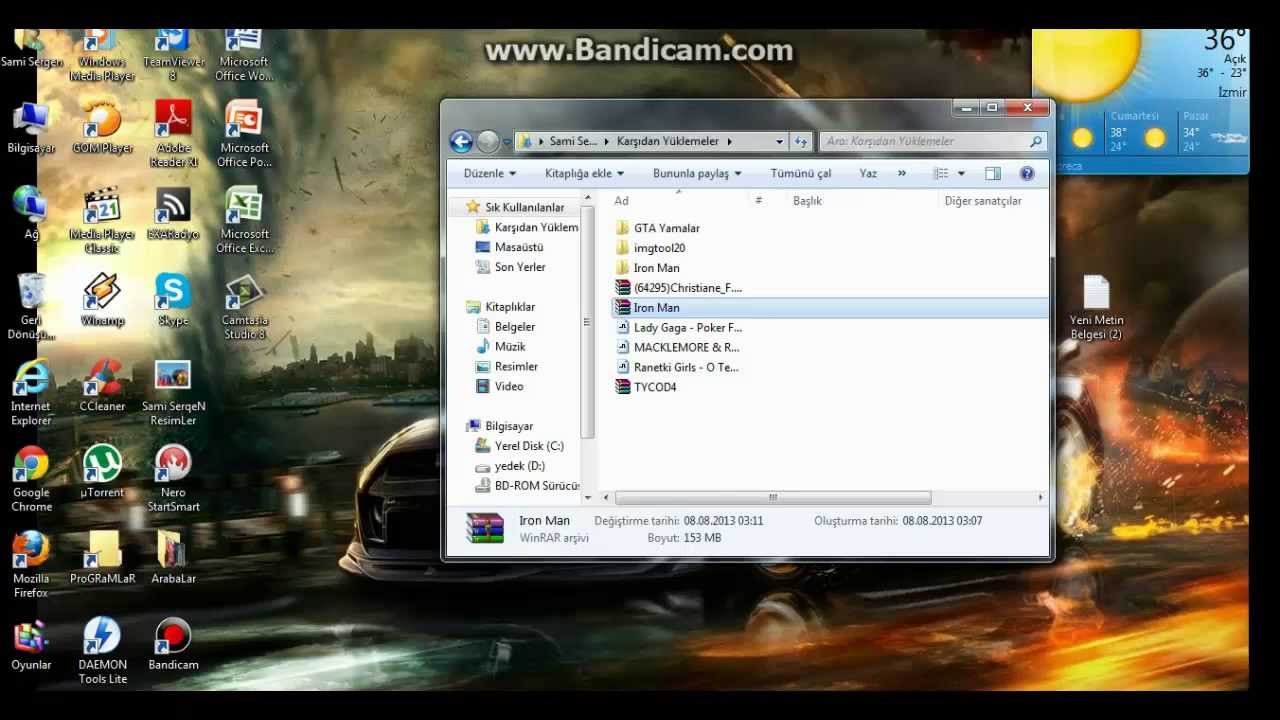The image size is (1280, 720).
Task: Launch Nero StartSmart shortcut
Action: [x=173, y=478]
